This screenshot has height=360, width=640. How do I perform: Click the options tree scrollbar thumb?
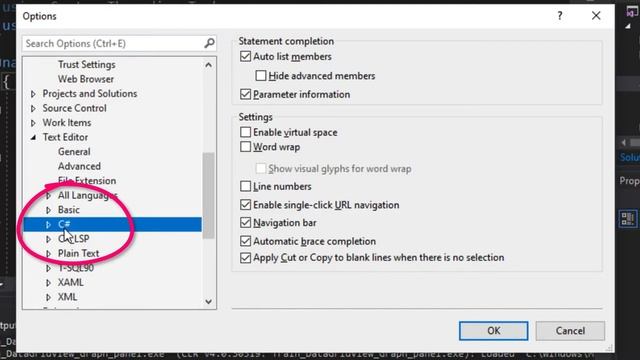pyautogui.click(x=209, y=196)
